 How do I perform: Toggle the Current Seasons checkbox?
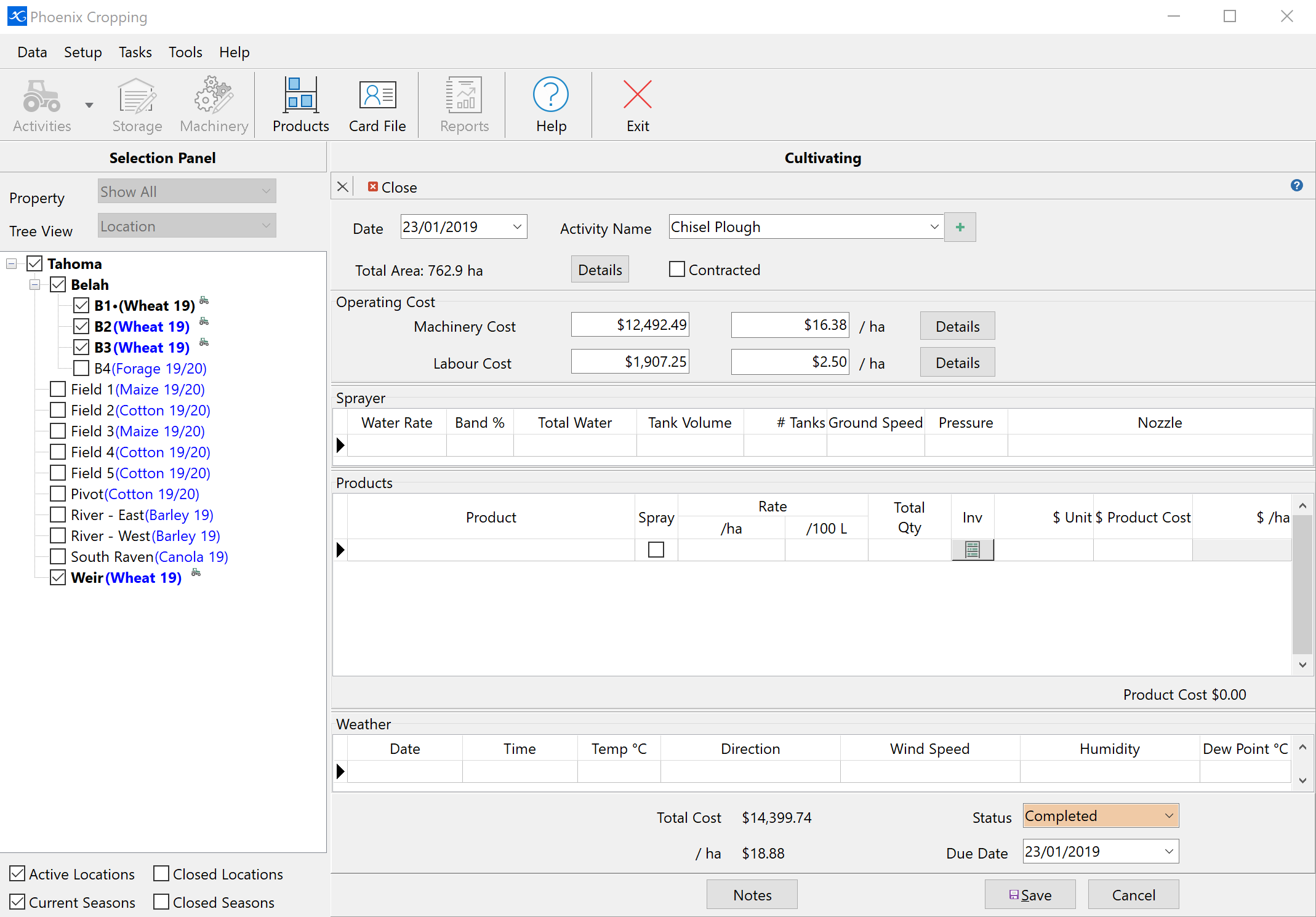[17, 902]
